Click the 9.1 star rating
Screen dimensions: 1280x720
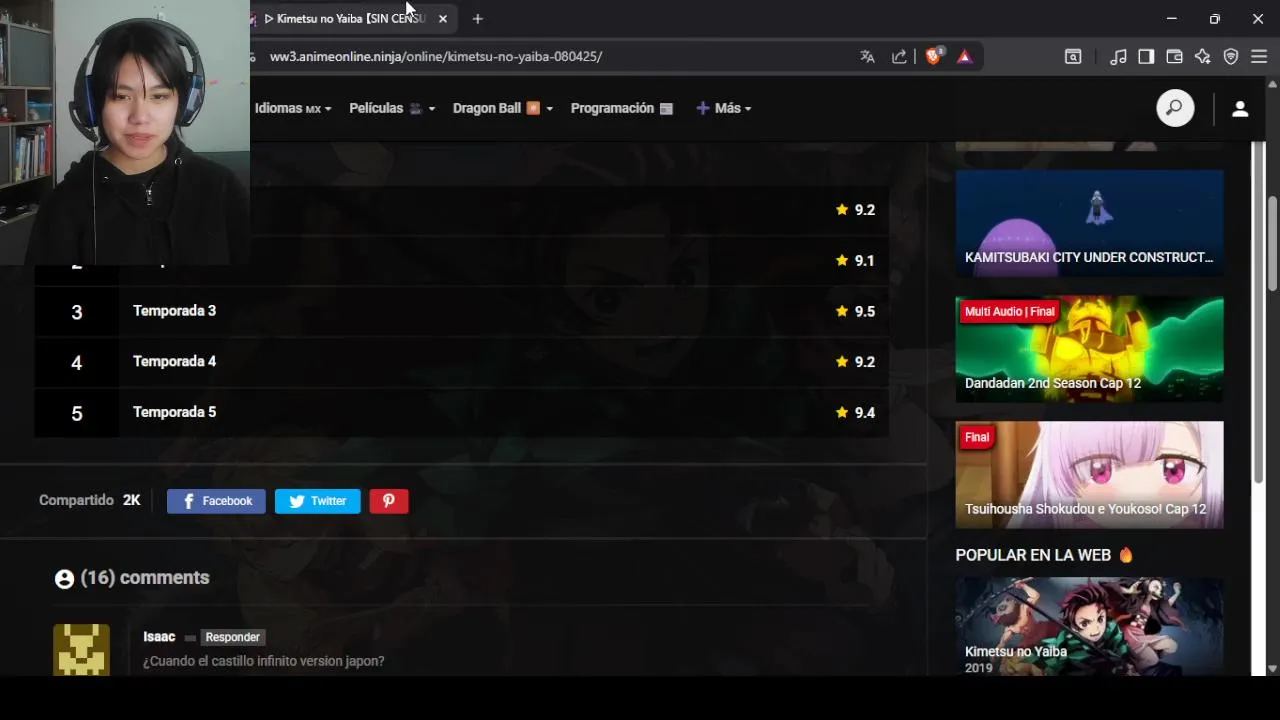coord(855,260)
